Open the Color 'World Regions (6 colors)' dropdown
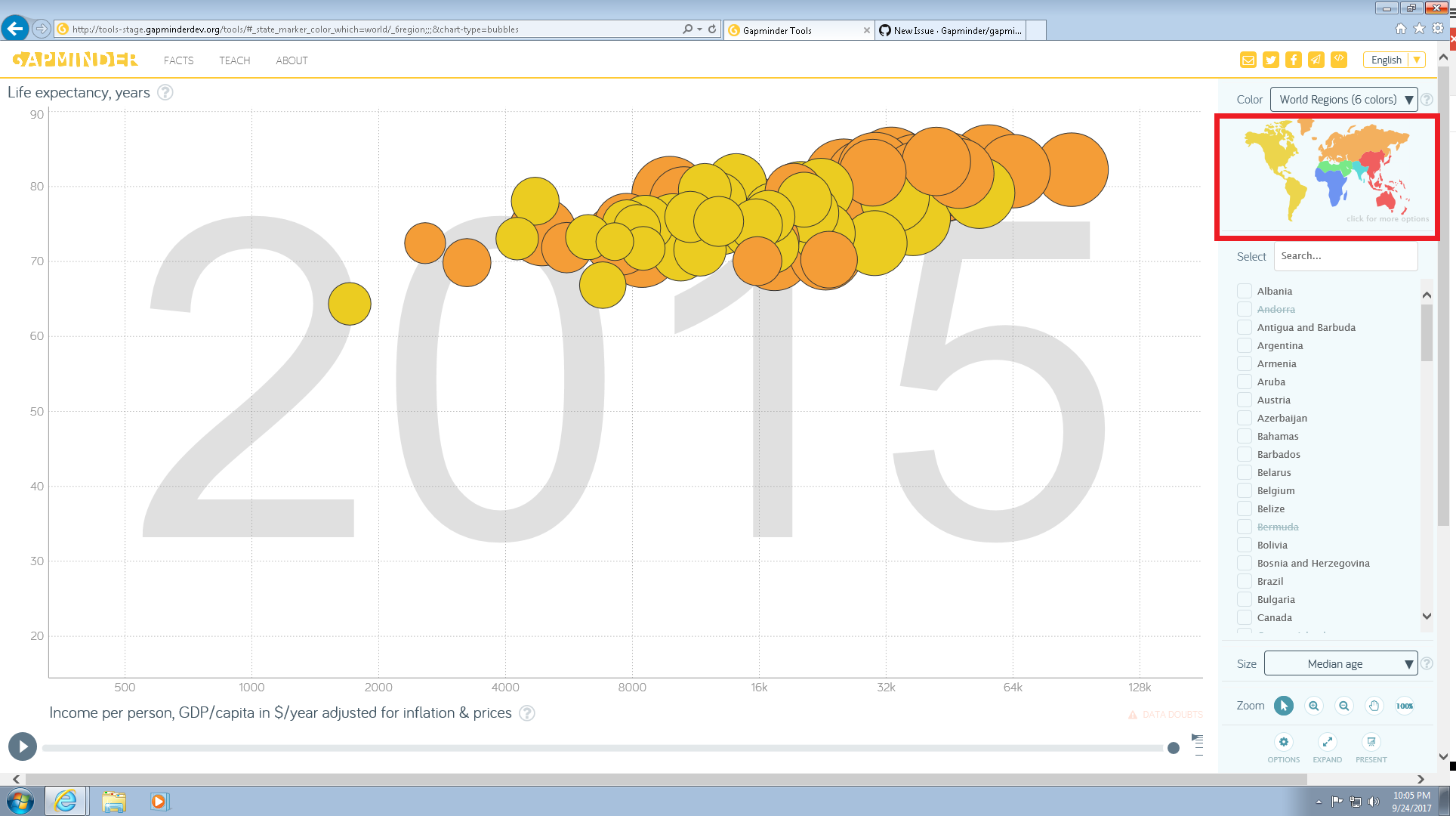This screenshot has height=816, width=1456. click(1343, 99)
